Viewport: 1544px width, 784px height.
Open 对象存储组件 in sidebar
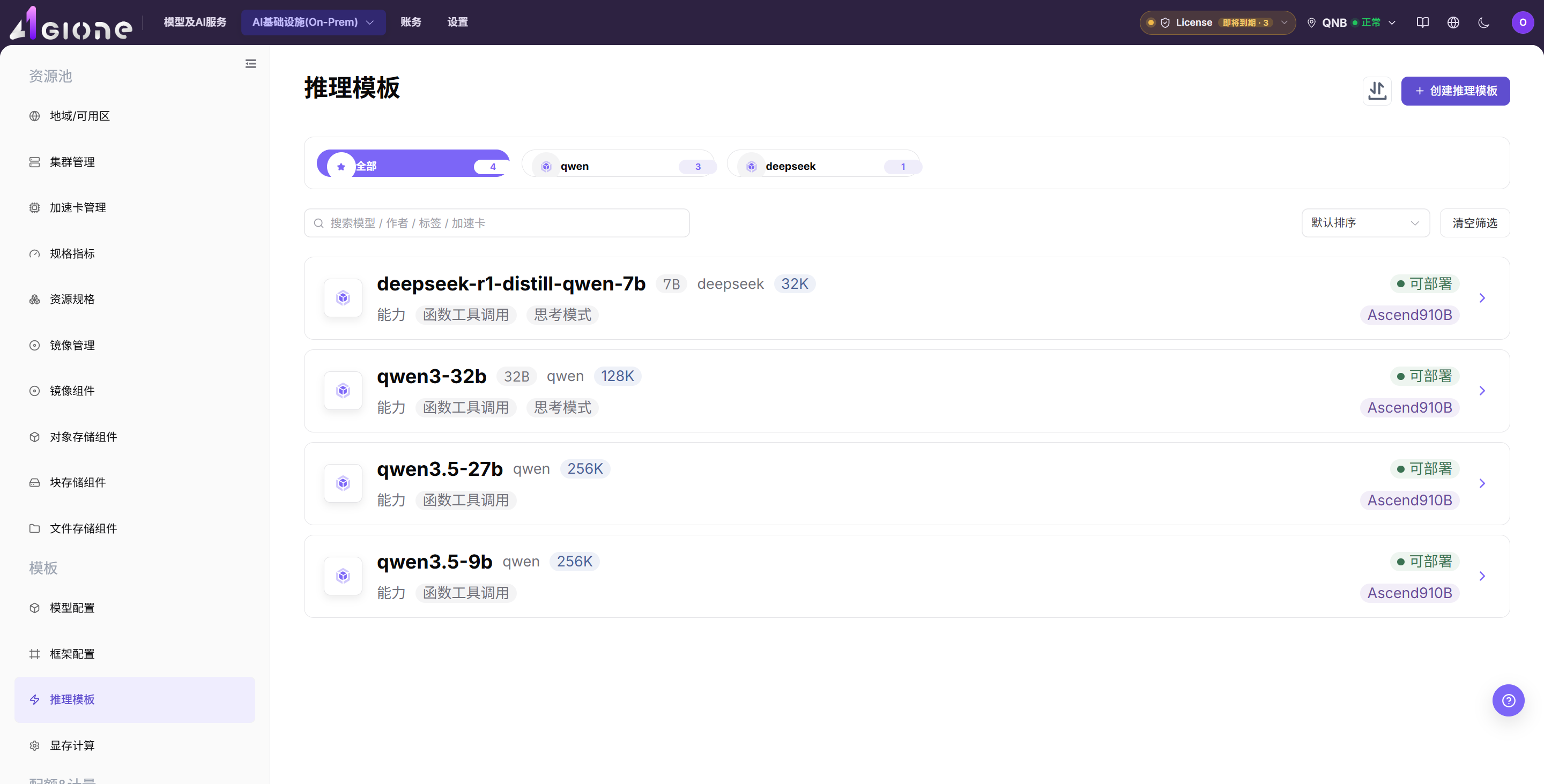[x=135, y=437]
